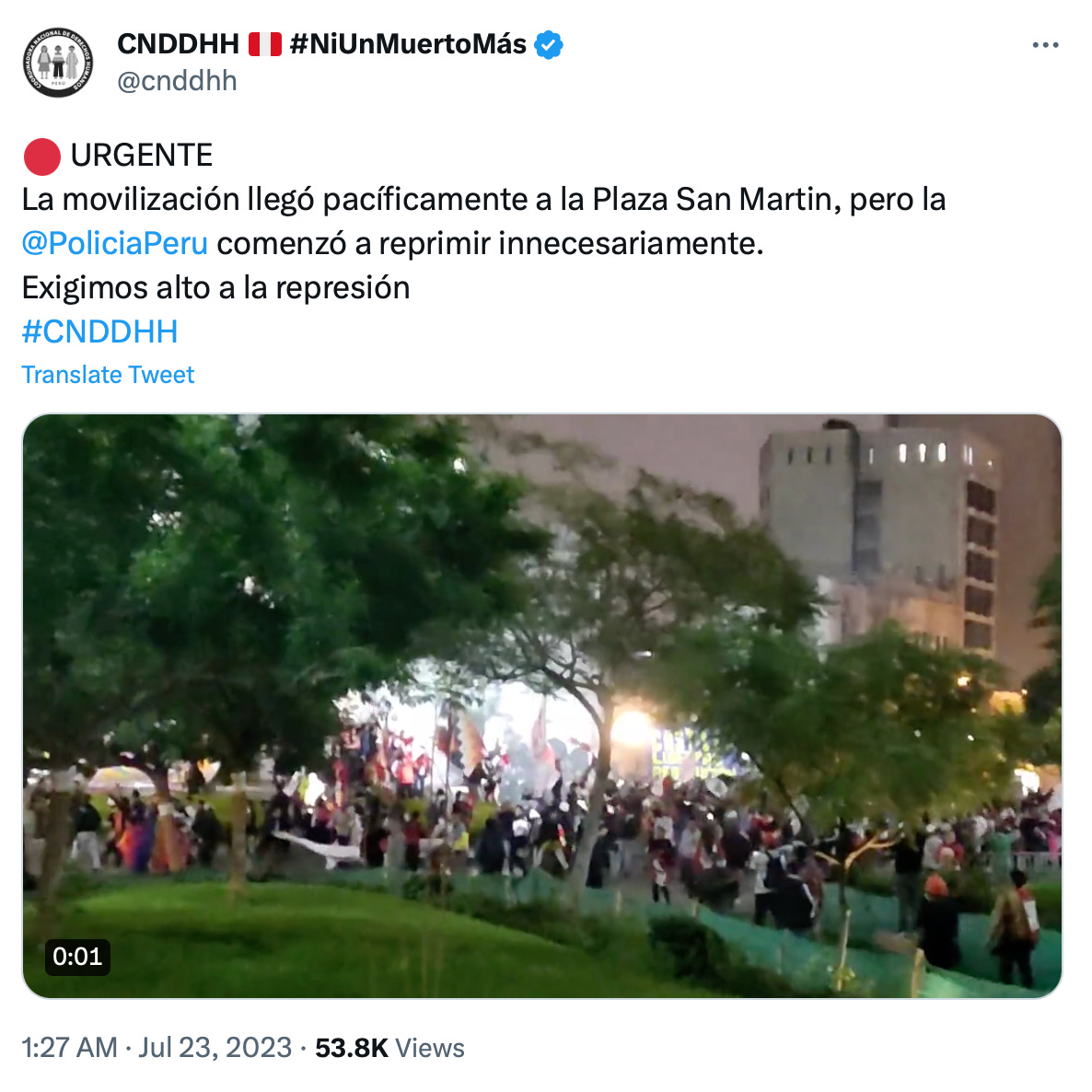Viewport: 1092px width, 1092px height.
Task: Play the protest video
Action: point(541,705)
